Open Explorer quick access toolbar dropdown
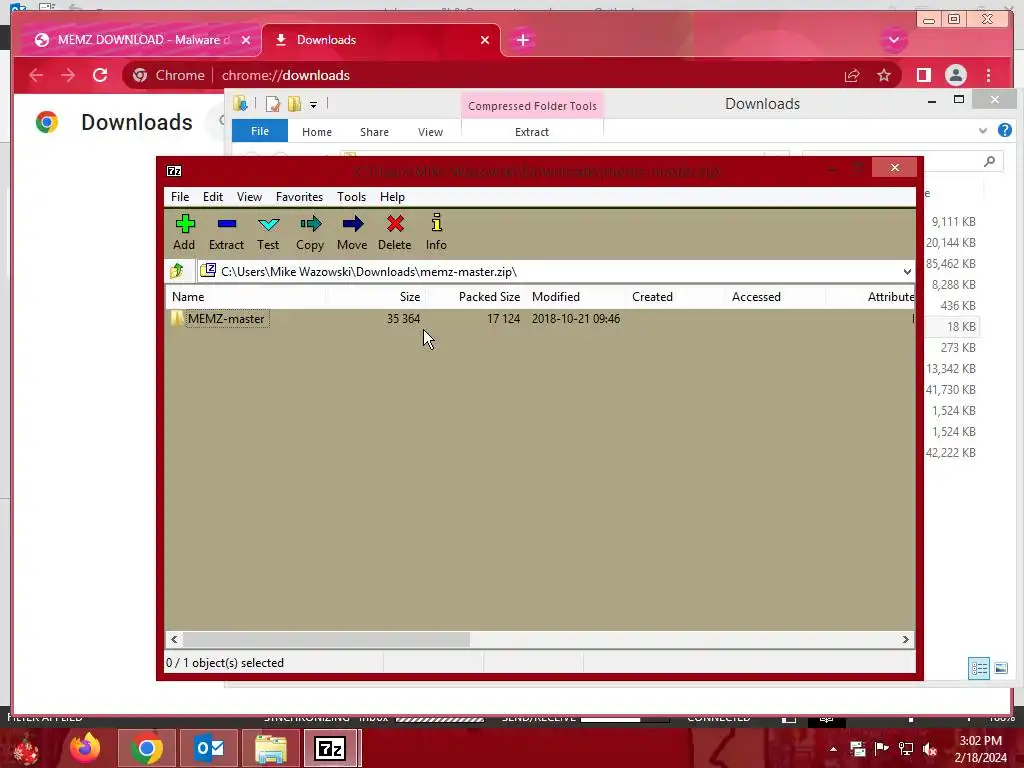 pos(313,104)
